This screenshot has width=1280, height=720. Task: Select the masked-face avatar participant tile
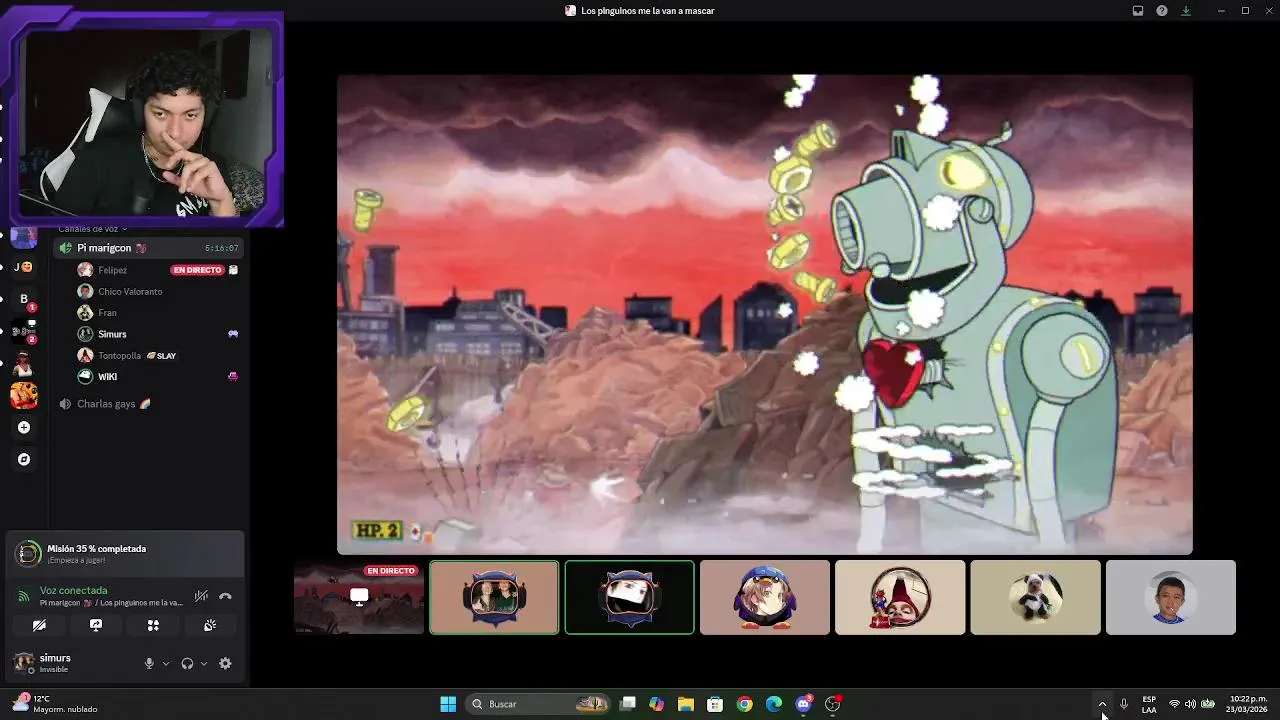pos(629,597)
